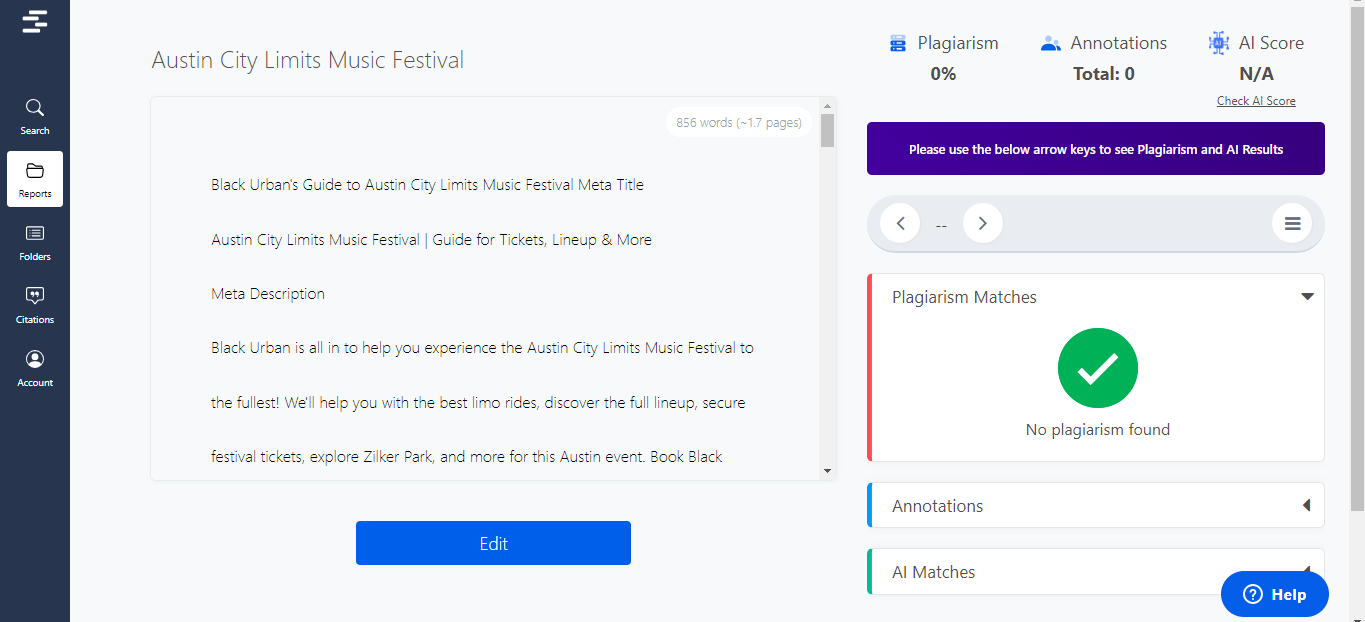The width and height of the screenshot is (1365, 622).
Task: Click the document text scrollbar up arrow
Action: click(x=827, y=105)
